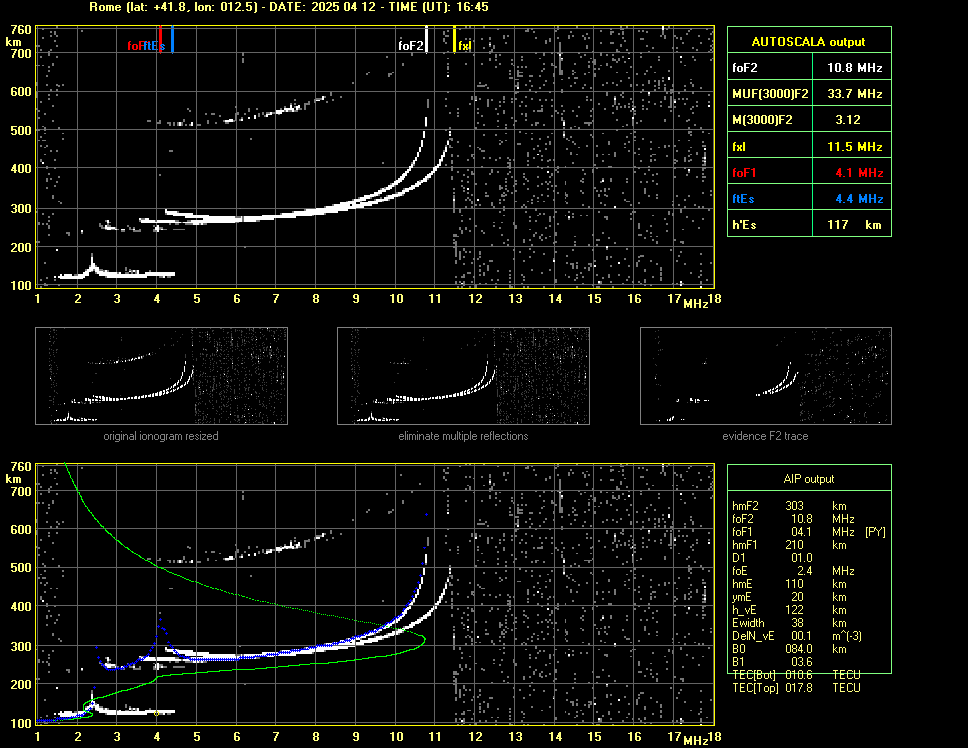Click the B1 "03.6" value

tap(801, 662)
